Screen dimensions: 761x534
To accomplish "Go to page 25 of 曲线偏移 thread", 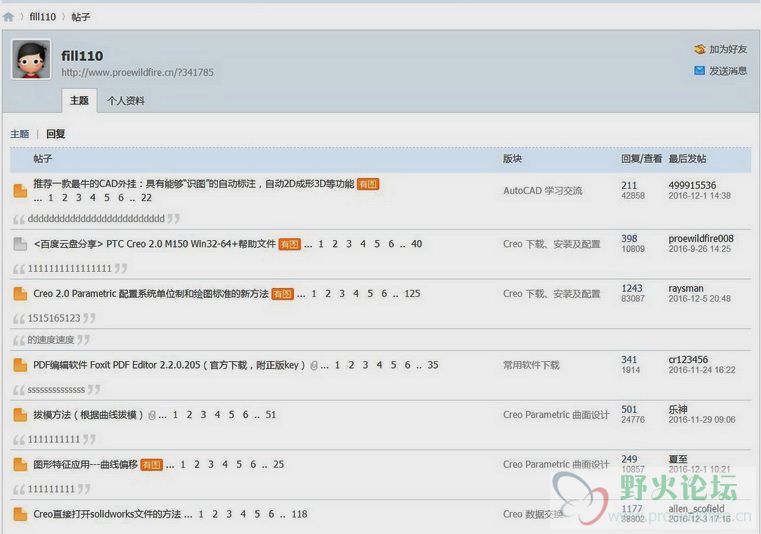I will click(x=279, y=464).
